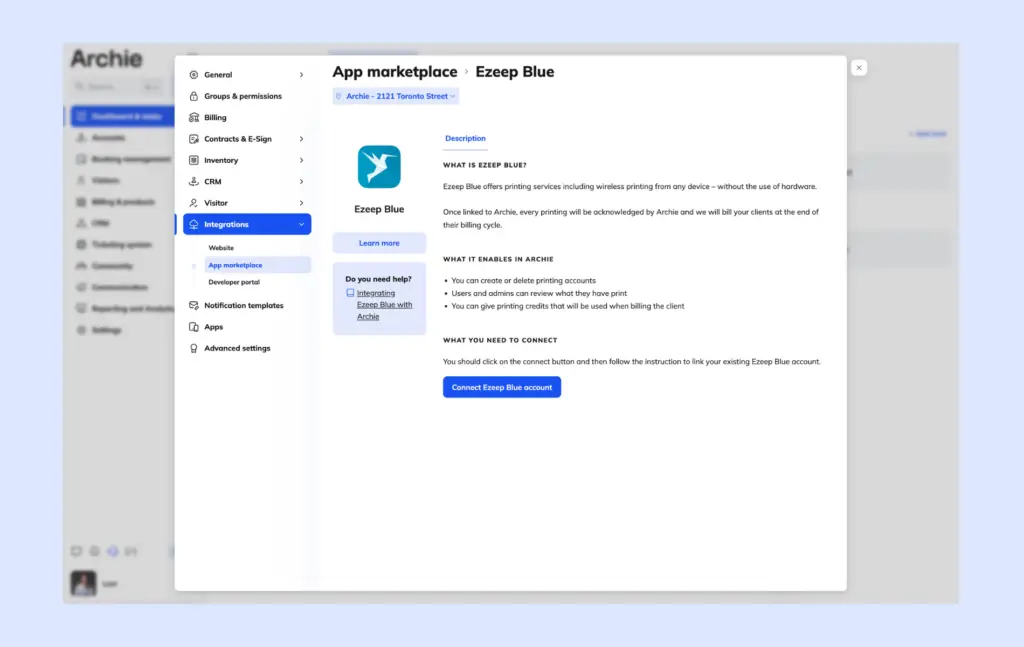Click the Learn more button
Image resolution: width=1024 pixels, height=647 pixels.
[379, 243]
